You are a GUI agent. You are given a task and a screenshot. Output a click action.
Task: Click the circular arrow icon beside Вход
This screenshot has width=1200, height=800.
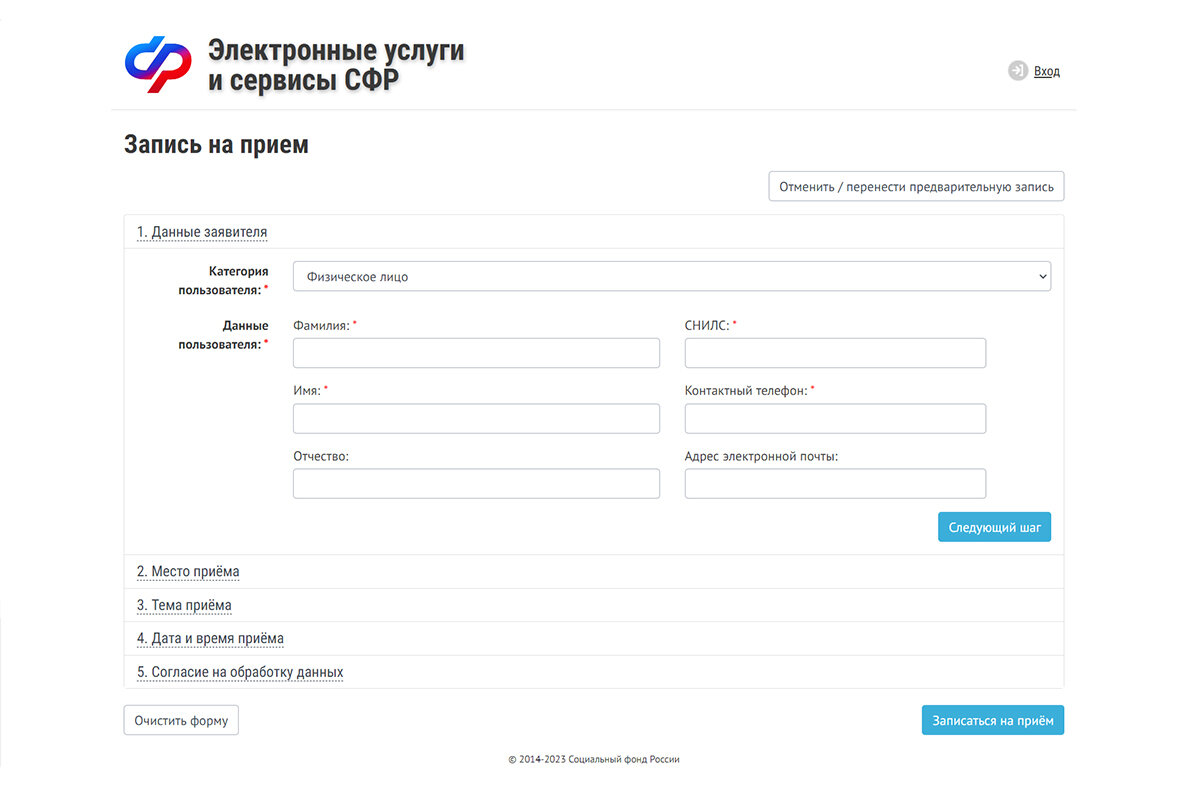click(x=1016, y=70)
